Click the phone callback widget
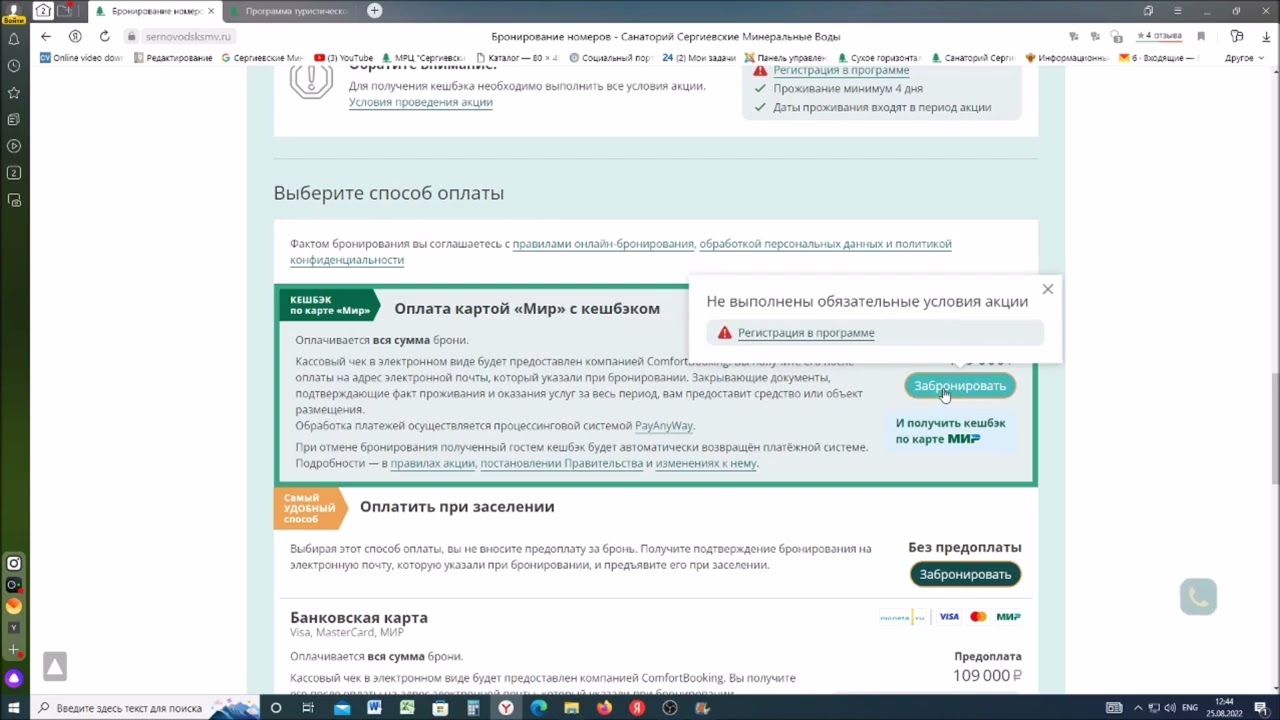This screenshot has height=720, width=1280. click(1198, 597)
